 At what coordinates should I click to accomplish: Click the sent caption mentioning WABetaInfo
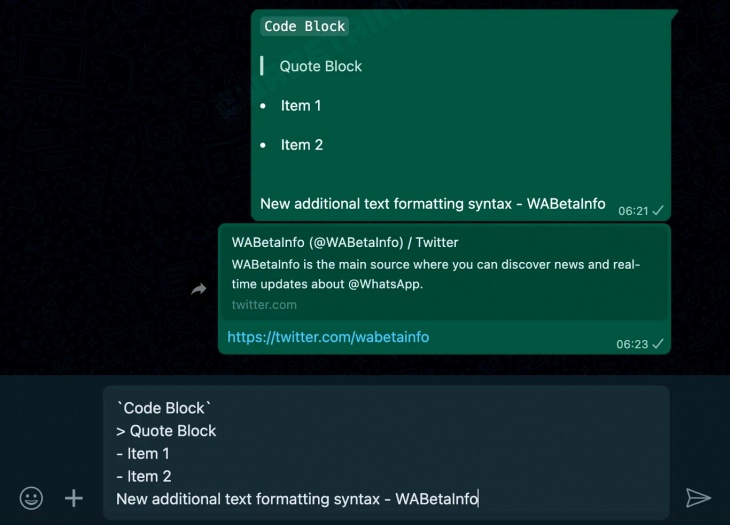coord(433,204)
